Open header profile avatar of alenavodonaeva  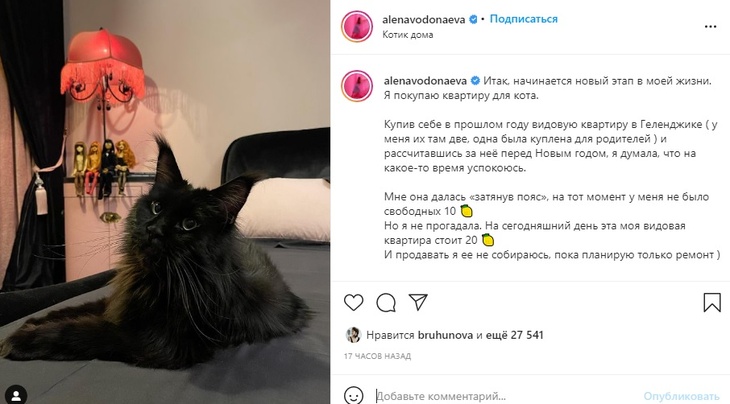[x=357, y=27]
